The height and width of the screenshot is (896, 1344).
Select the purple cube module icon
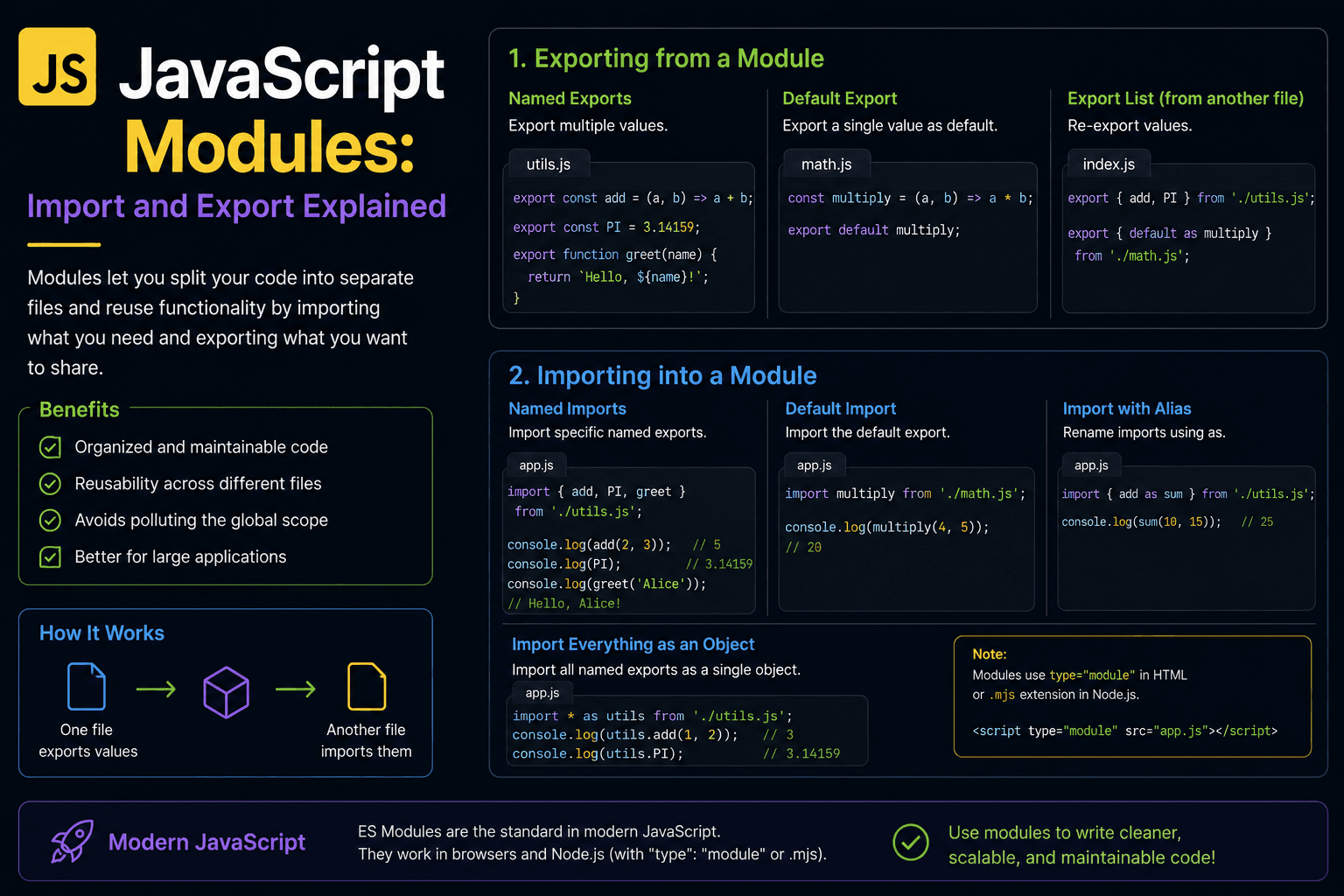point(226,692)
